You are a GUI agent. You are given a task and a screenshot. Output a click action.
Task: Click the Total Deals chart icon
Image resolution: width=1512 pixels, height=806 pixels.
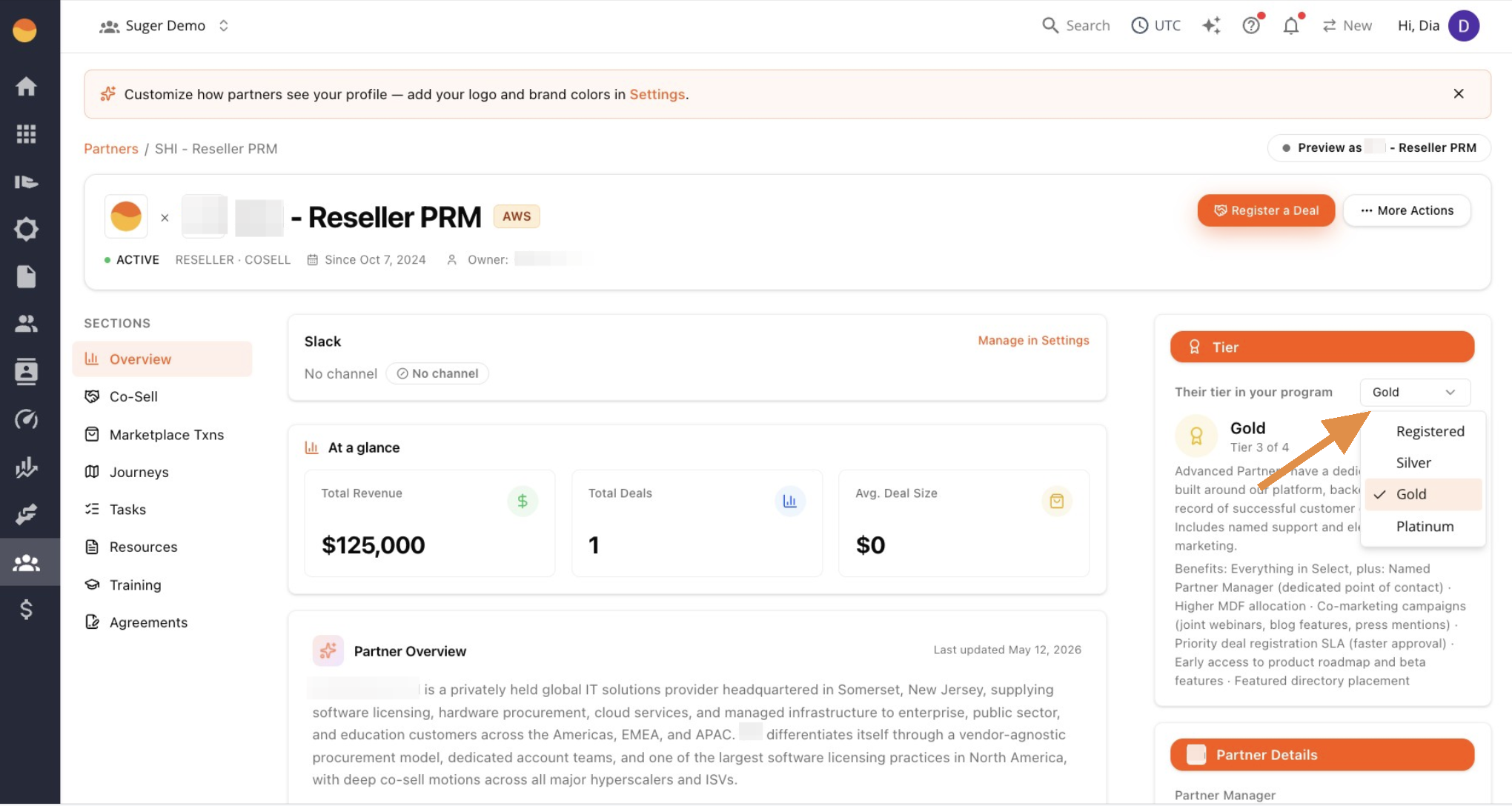pyautogui.click(x=790, y=502)
